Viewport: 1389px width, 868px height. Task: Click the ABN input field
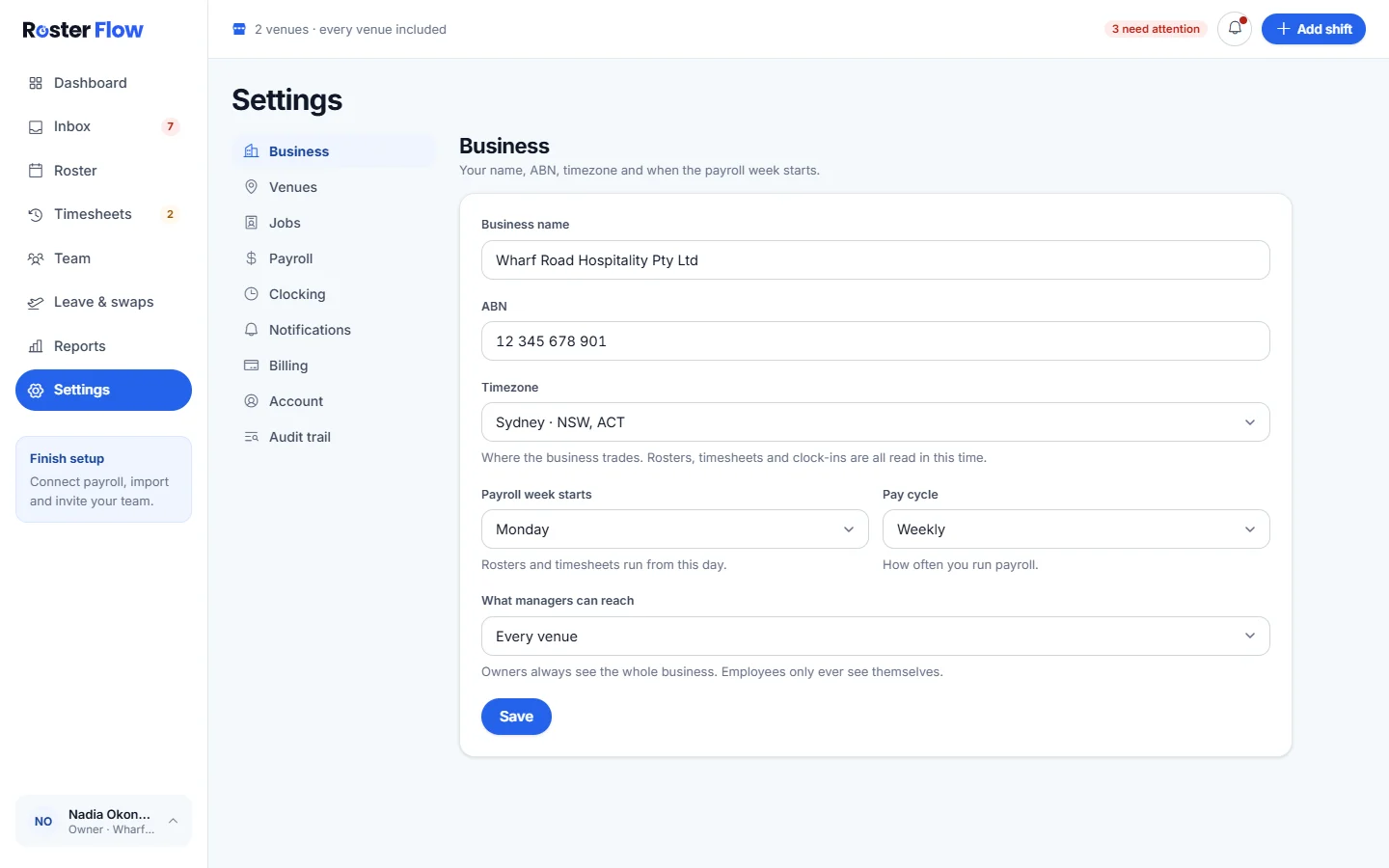click(x=875, y=341)
